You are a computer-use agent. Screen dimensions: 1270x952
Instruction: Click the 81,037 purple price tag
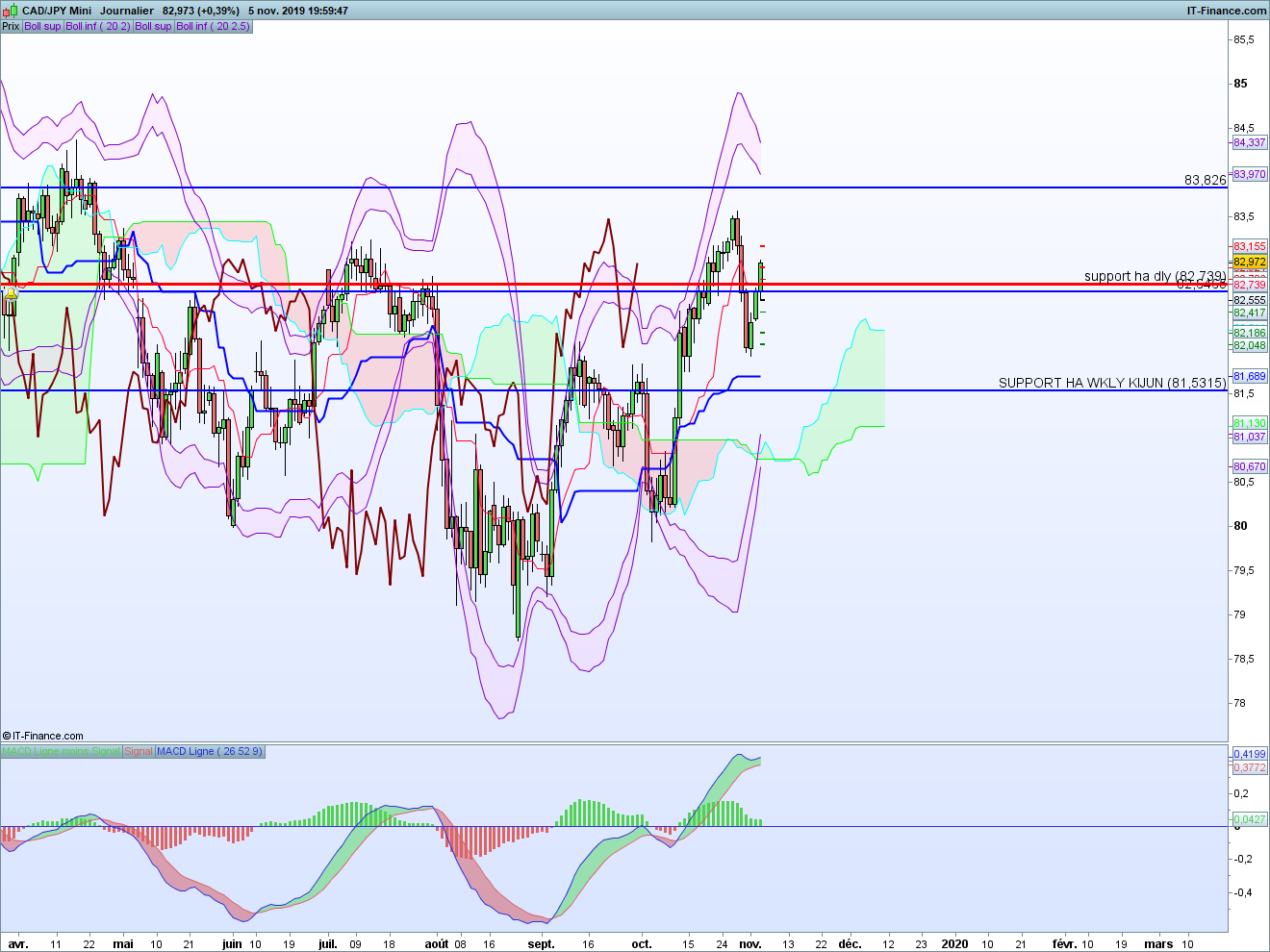pyautogui.click(x=1250, y=437)
